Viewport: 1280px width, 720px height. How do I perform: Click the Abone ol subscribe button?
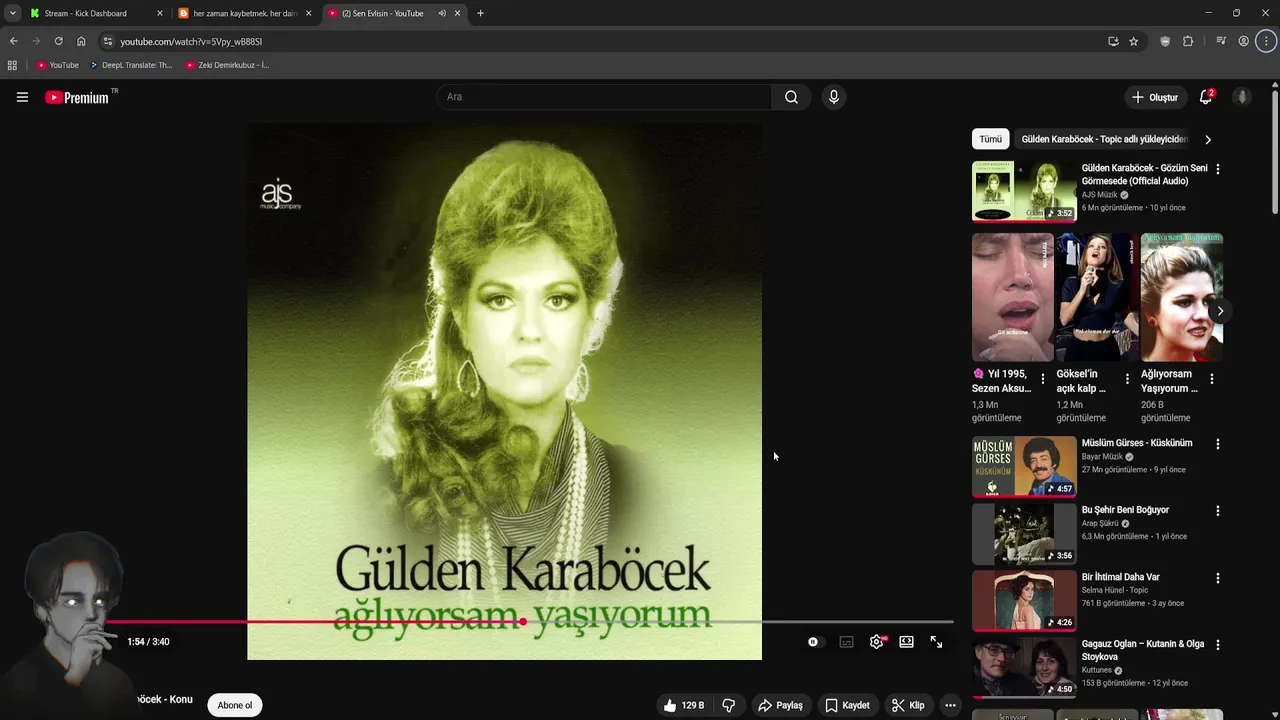[235, 705]
